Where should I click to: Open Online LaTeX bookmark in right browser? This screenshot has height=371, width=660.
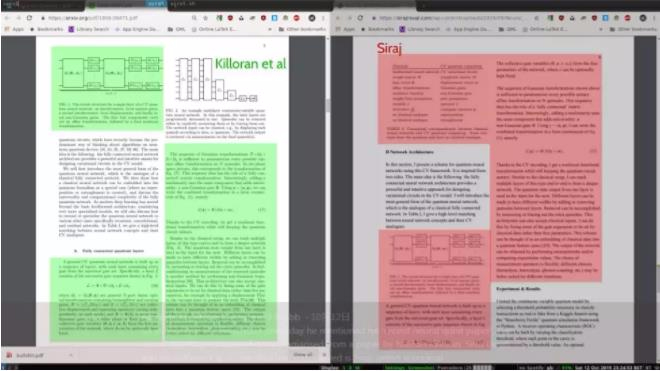pos(545,29)
